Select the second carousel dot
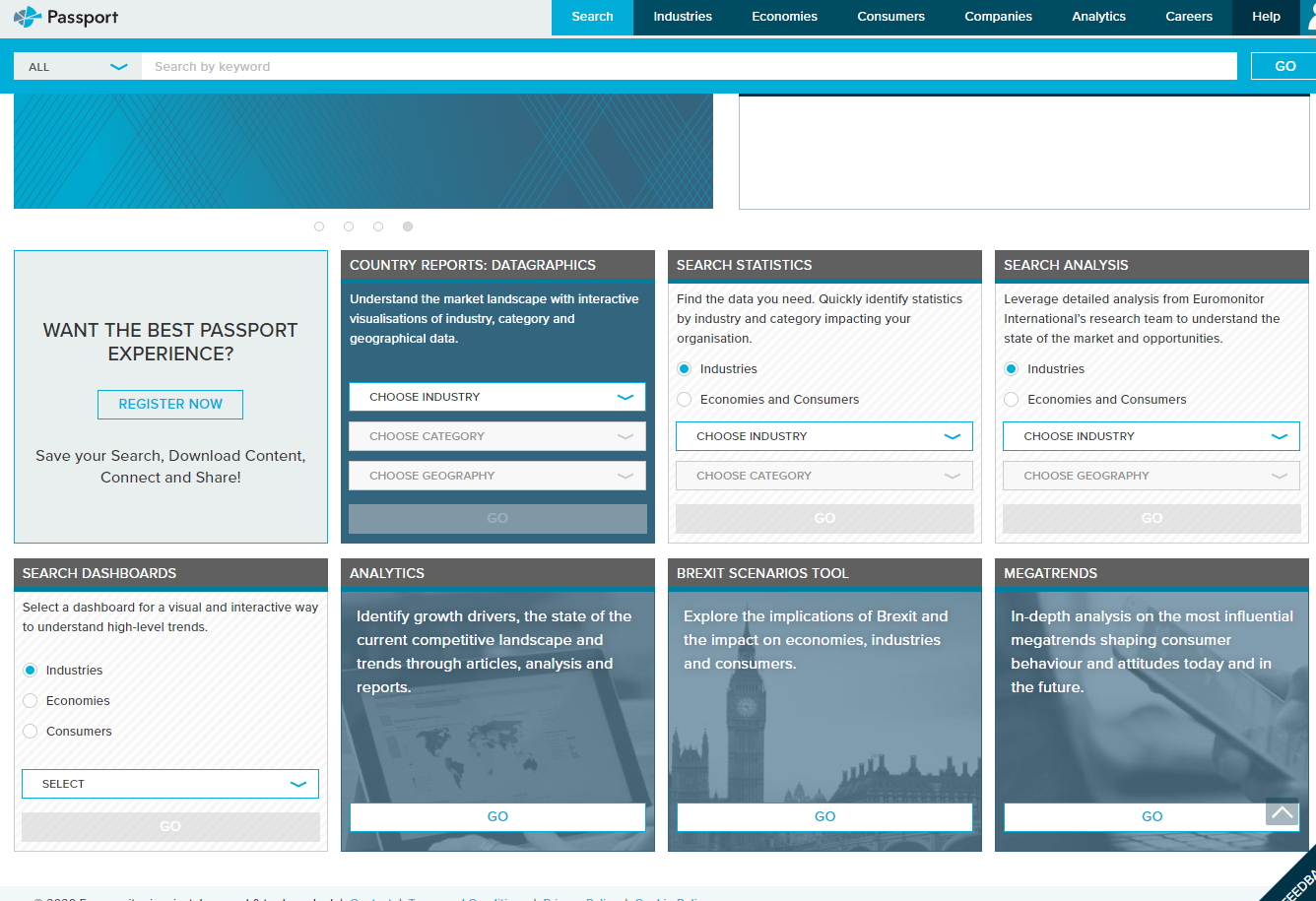 pos(349,226)
